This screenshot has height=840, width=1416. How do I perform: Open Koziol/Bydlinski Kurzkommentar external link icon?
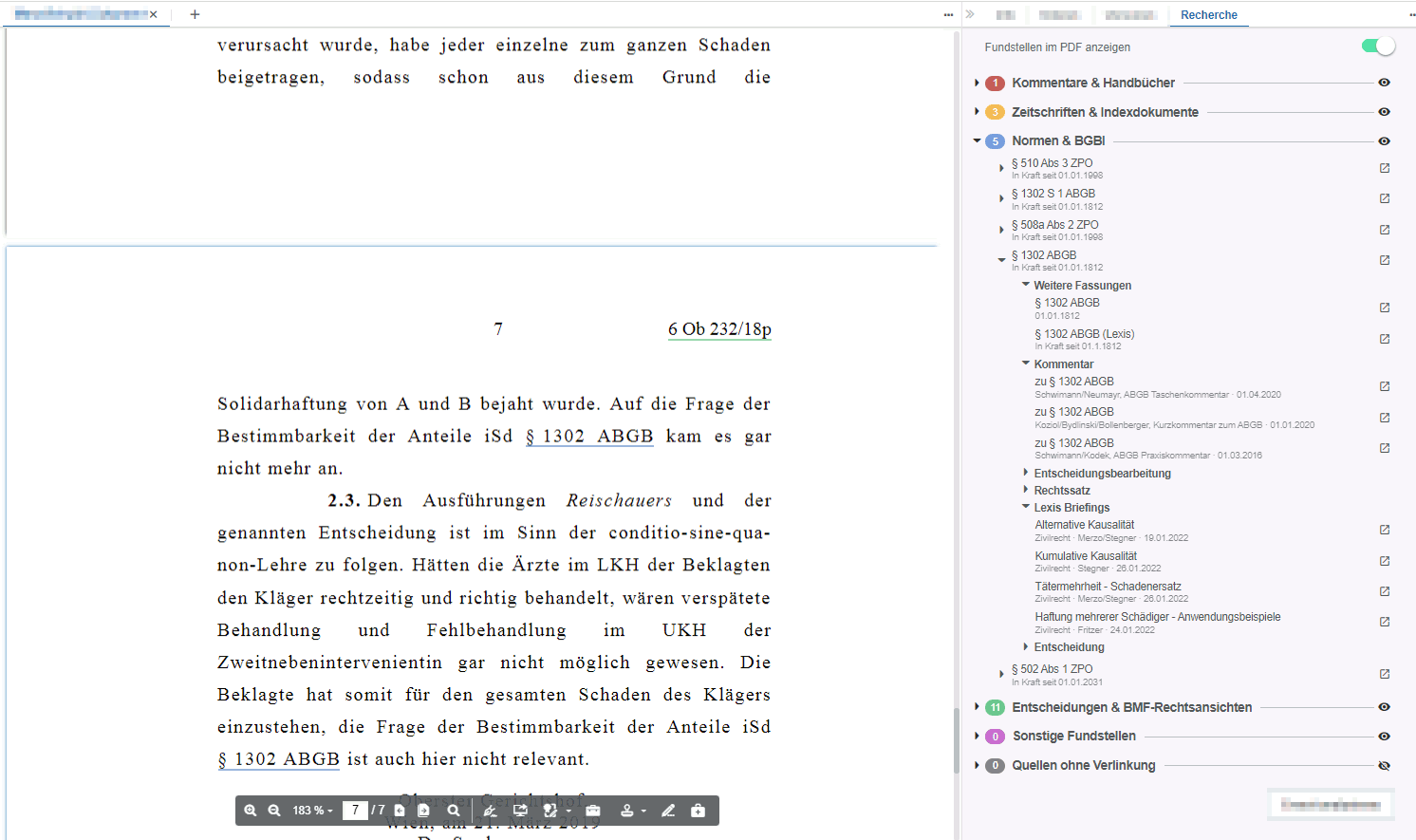[1385, 418]
